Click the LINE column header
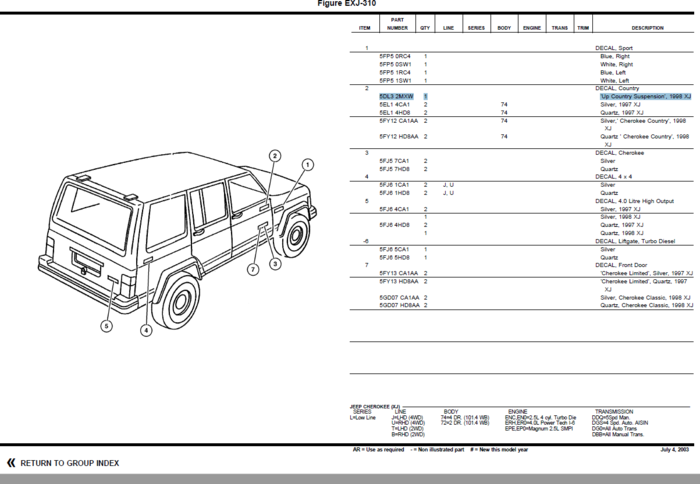 [448, 28]
